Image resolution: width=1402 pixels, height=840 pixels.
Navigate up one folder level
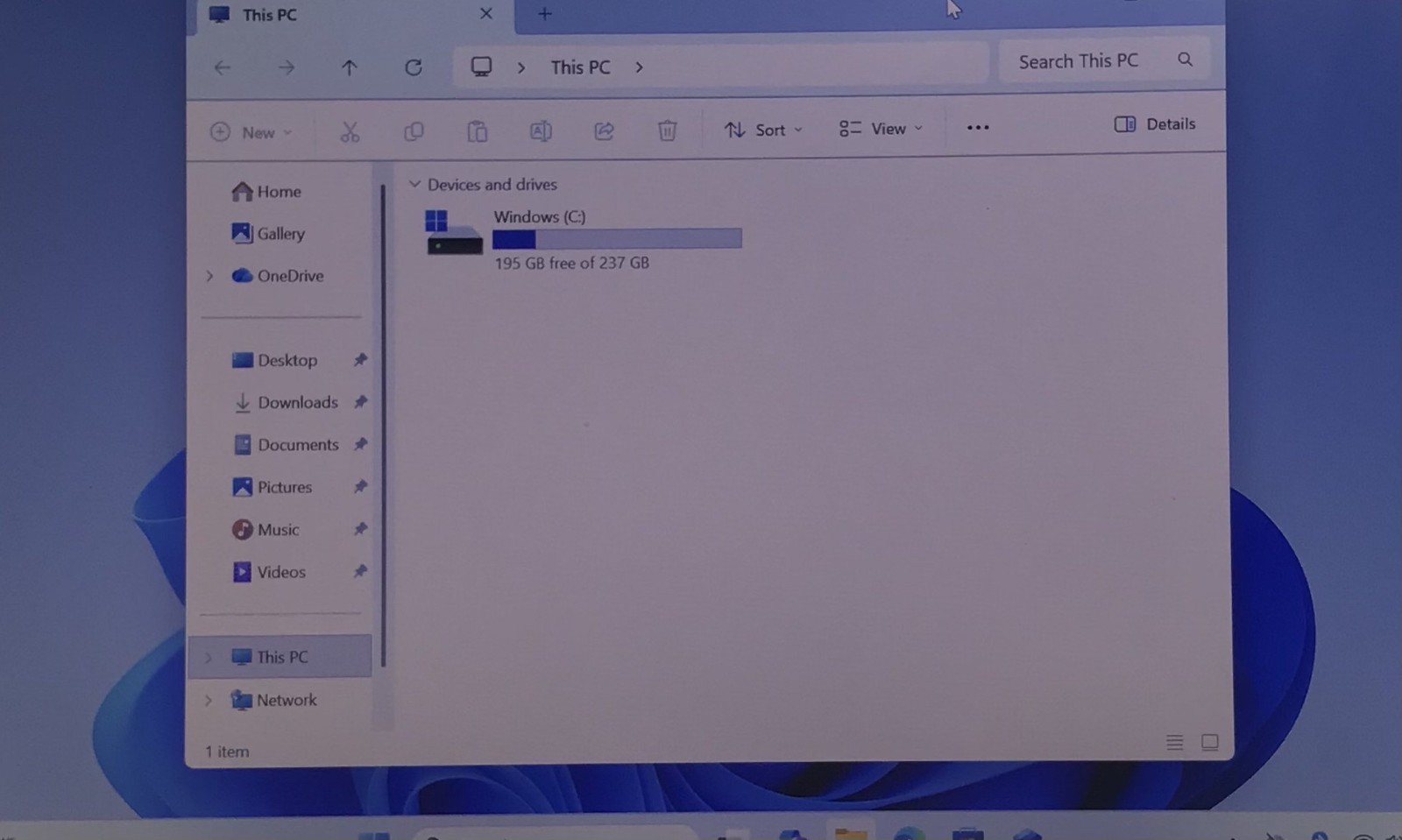(350, 67)
